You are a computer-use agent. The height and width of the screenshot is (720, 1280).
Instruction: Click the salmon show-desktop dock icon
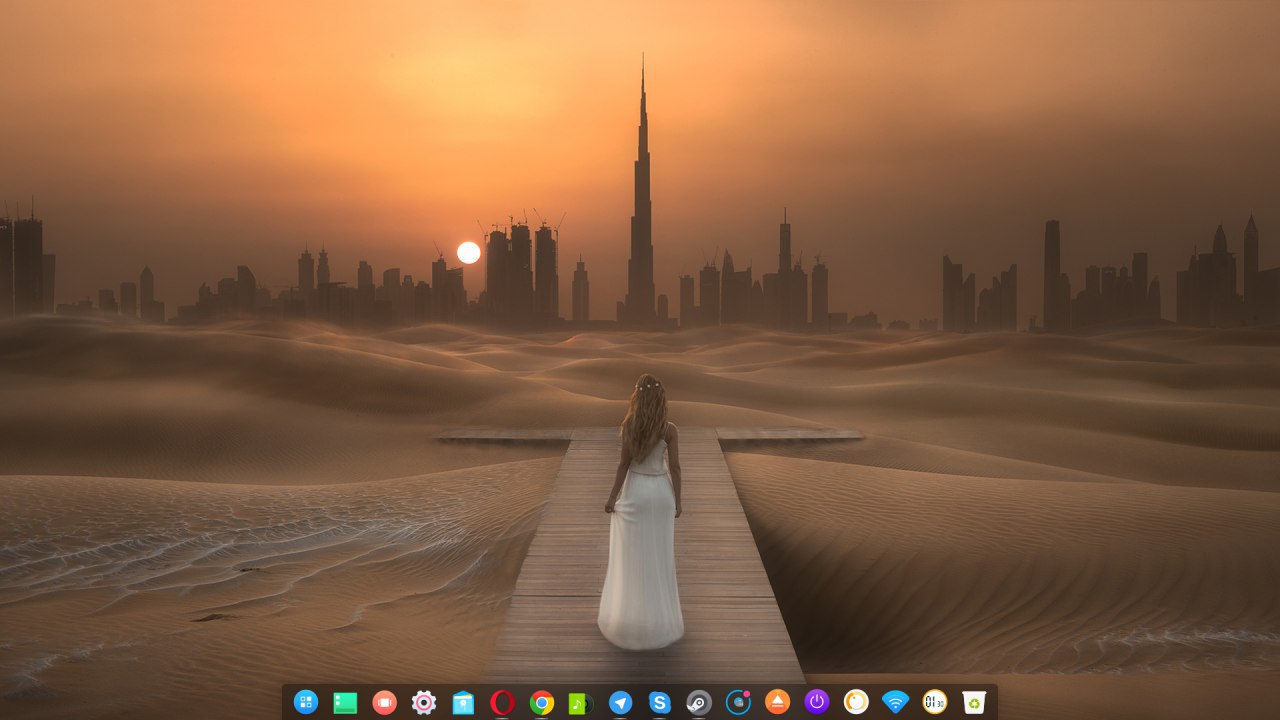point(384,703)
